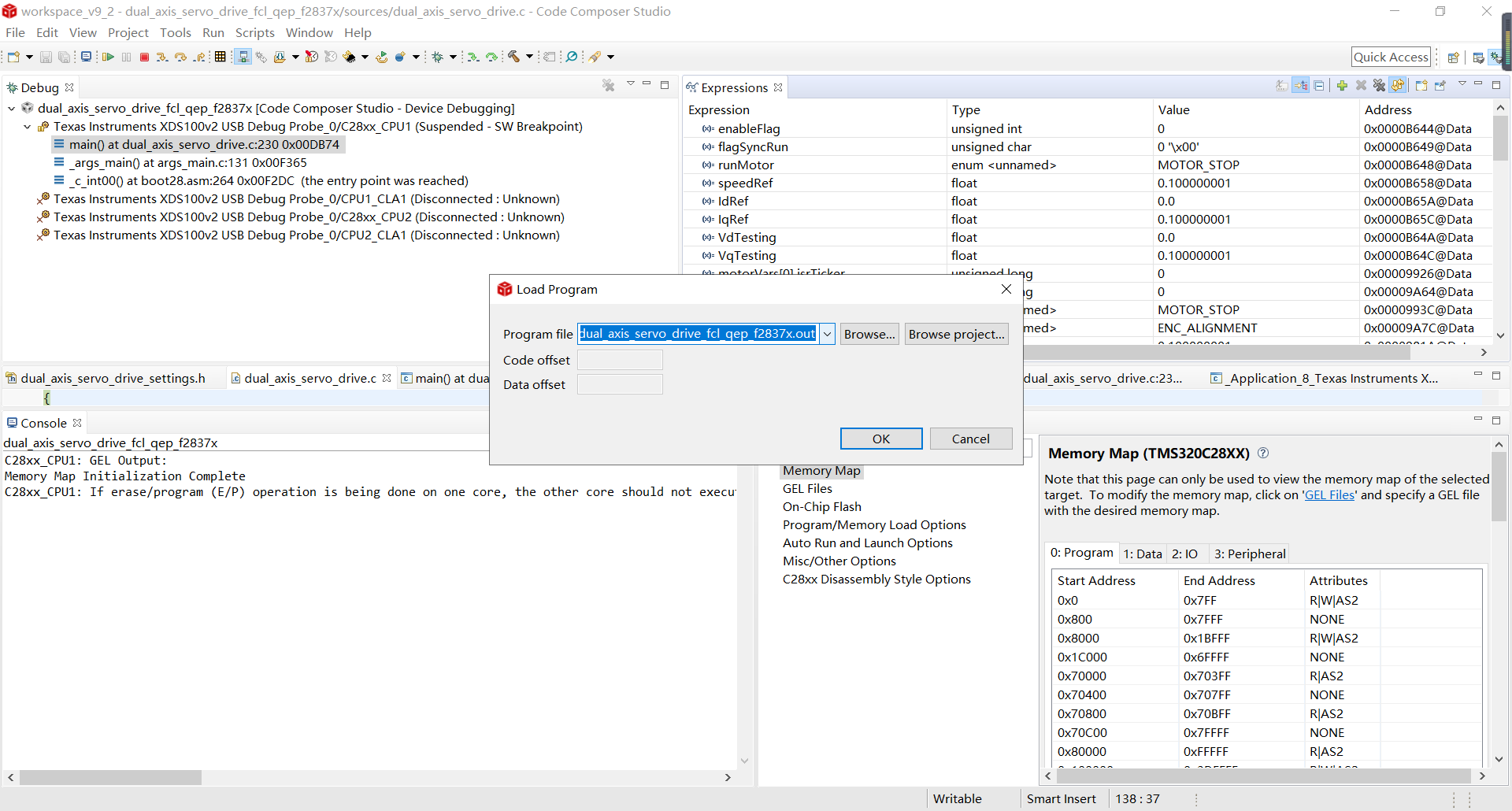The image size is (1512, 811).
Task: Click the Memory Map help question icon
Action: pyautogui.click(x=1263, y=453)
